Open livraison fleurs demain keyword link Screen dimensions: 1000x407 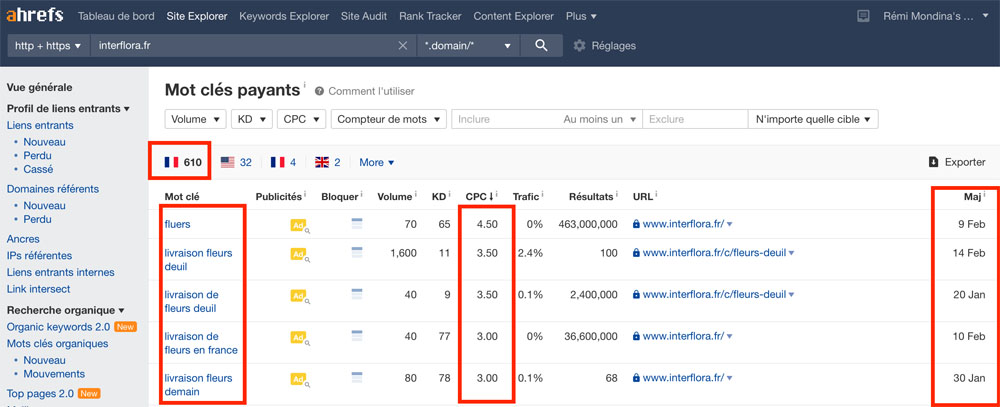pos(198,385)
